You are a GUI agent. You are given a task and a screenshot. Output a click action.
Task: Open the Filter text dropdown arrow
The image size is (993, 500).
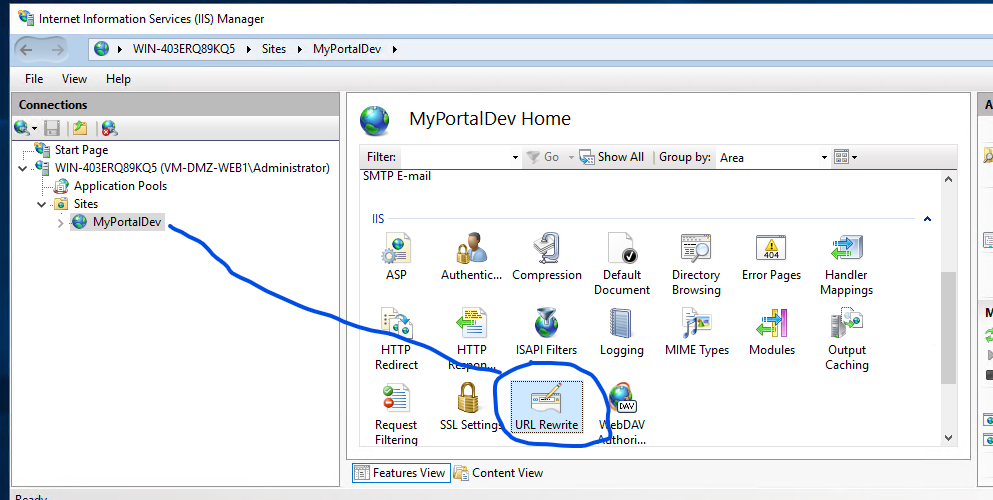click(515, 158)
